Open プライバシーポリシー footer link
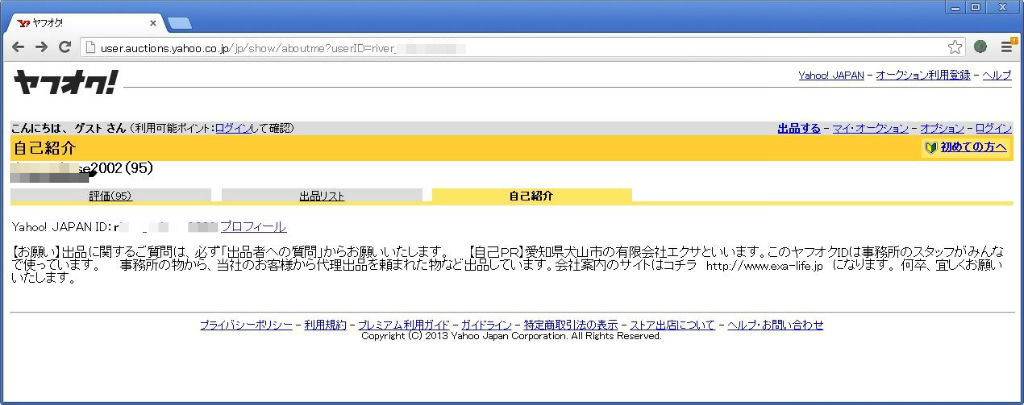The height and width of the screenshot is (405, 1024). click(x=246, y=325)
